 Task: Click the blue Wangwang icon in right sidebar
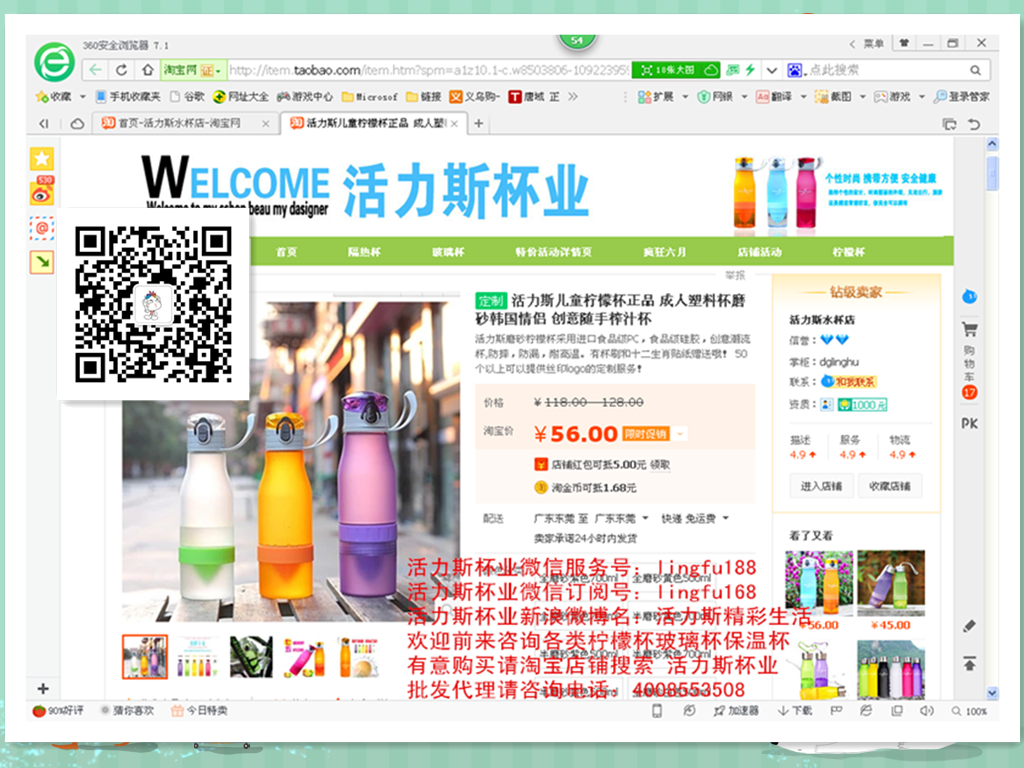point(970,296)
